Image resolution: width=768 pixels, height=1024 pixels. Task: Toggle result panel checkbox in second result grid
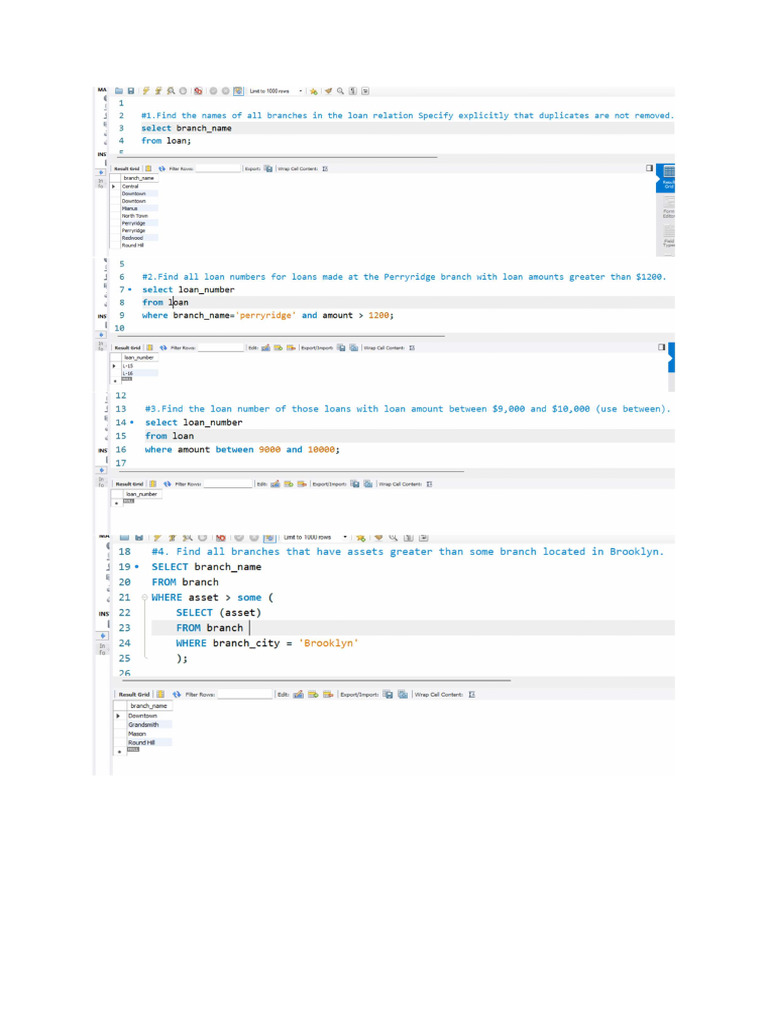[660, 348]
